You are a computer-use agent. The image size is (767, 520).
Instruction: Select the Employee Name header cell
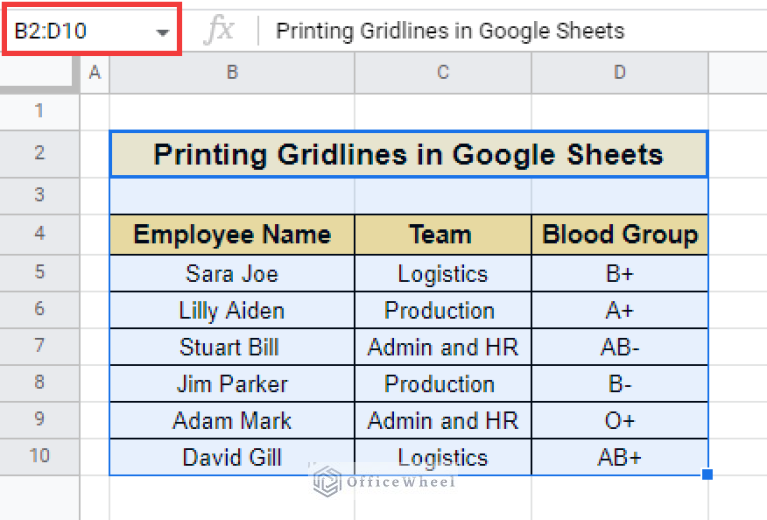point(232,235)
